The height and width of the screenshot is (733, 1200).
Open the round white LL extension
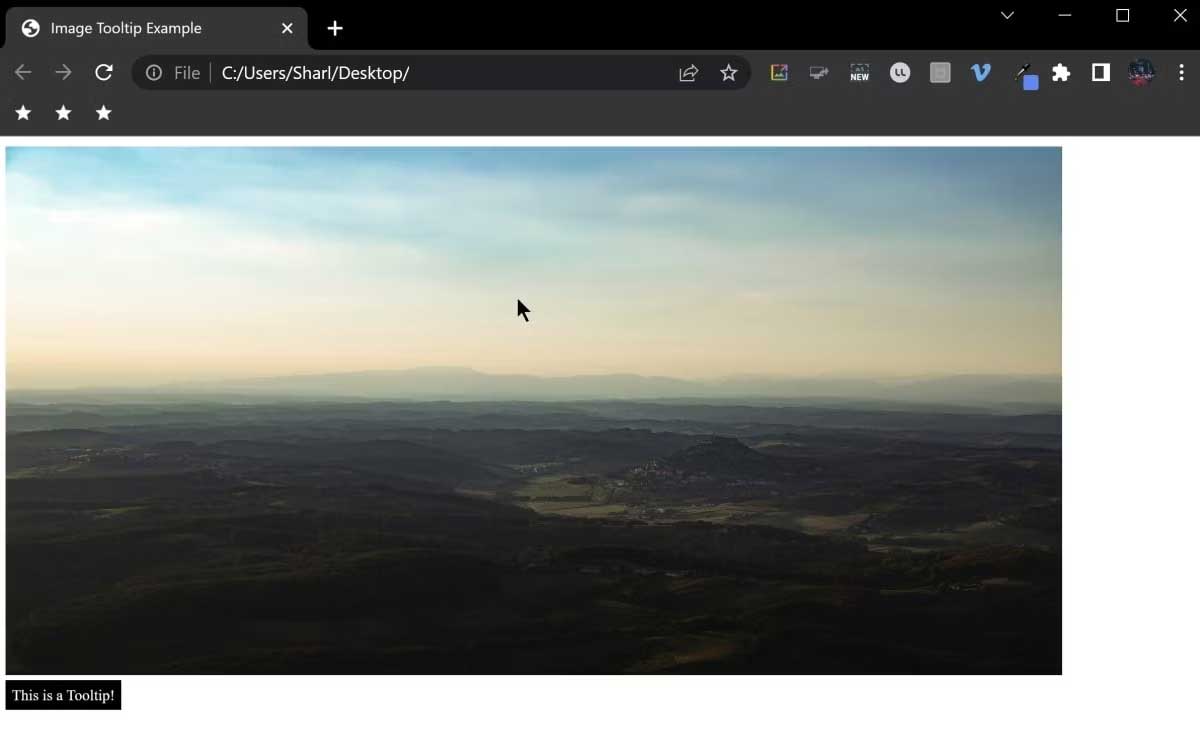click(x=900, y=72)
